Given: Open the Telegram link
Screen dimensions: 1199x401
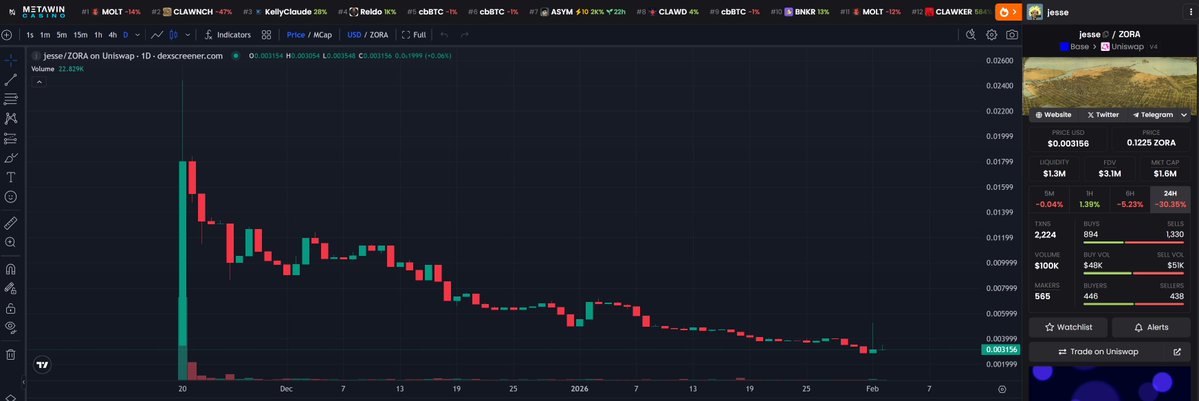Looking at the screenshot, I should (1152, 115).
